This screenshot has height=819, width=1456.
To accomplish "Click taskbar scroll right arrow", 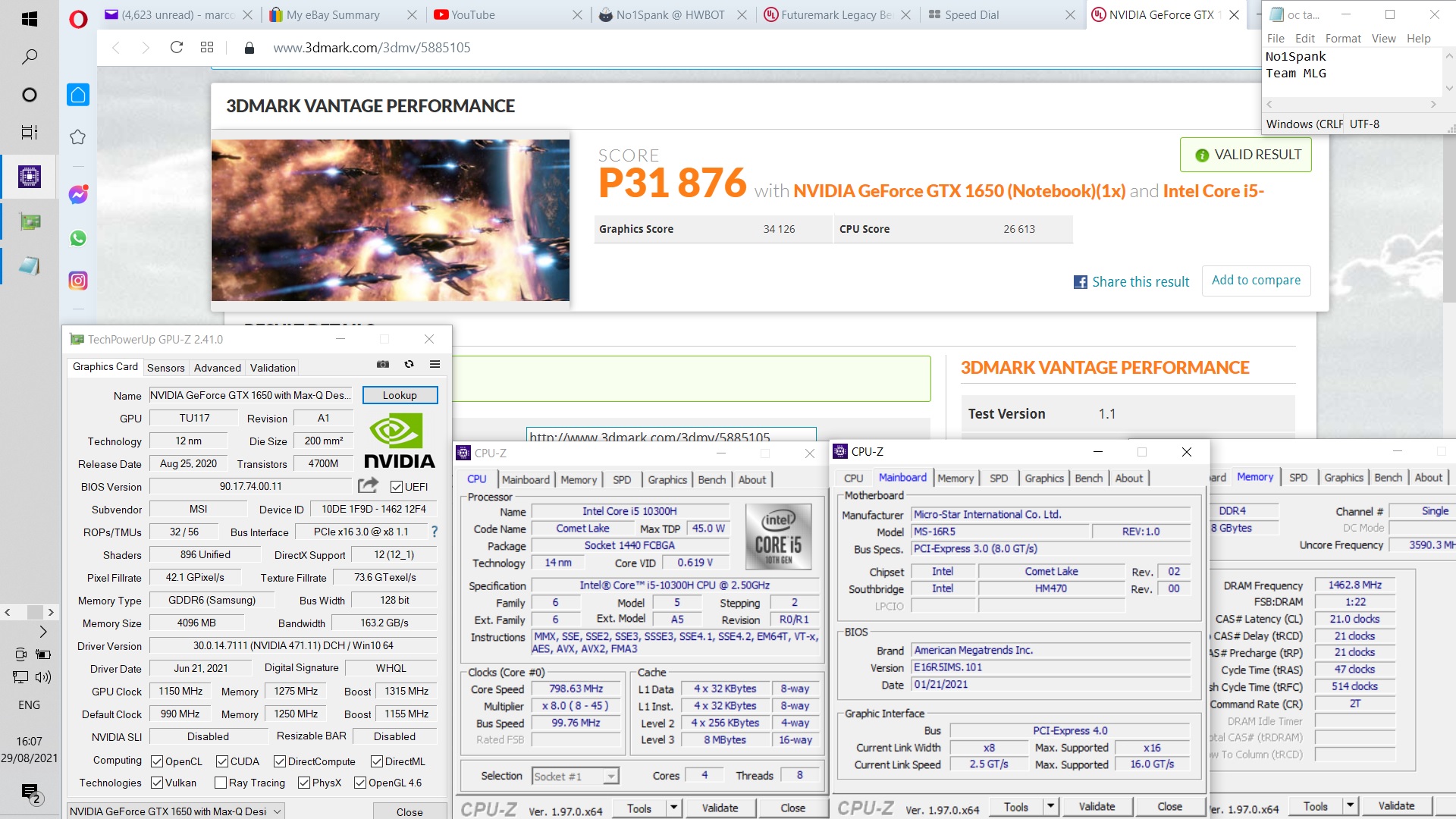I will (x=51, y=612).
